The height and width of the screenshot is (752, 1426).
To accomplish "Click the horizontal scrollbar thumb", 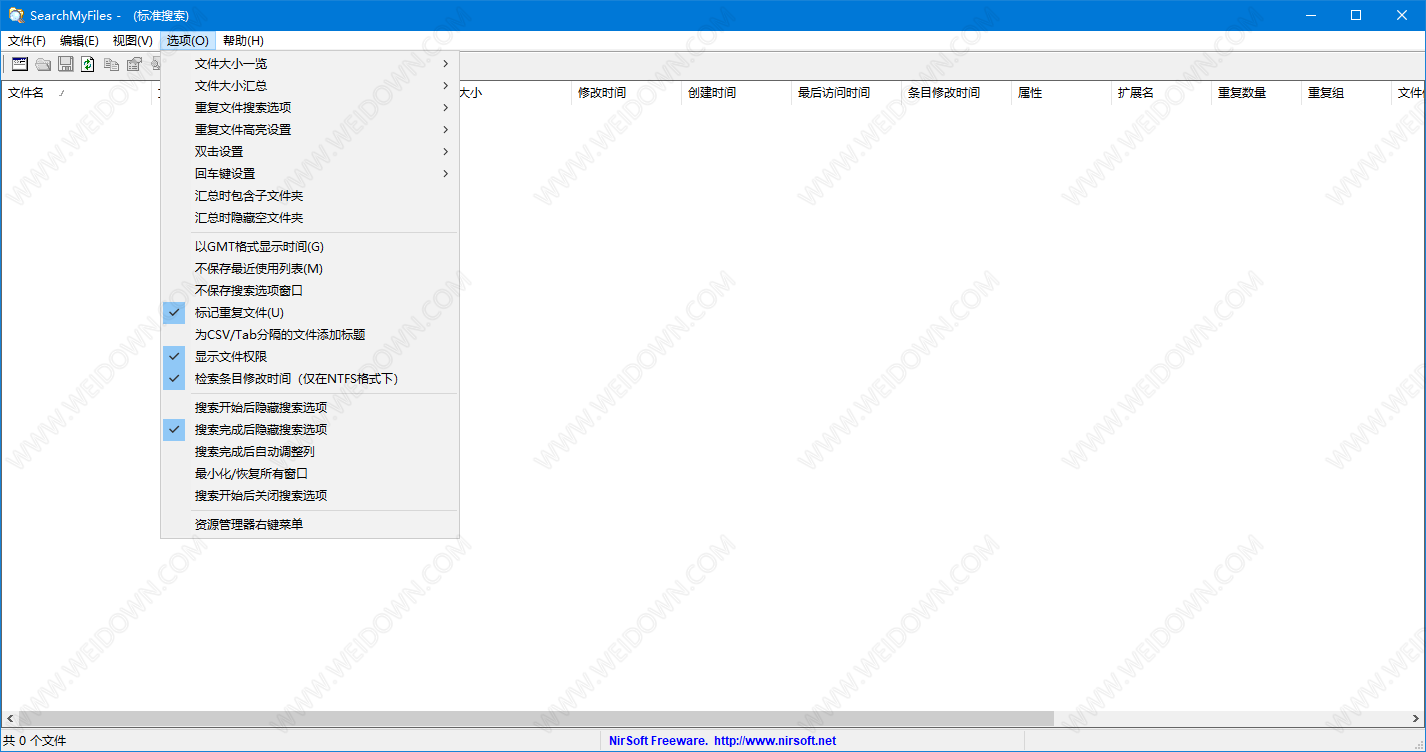I will click(x=535, y=718).
